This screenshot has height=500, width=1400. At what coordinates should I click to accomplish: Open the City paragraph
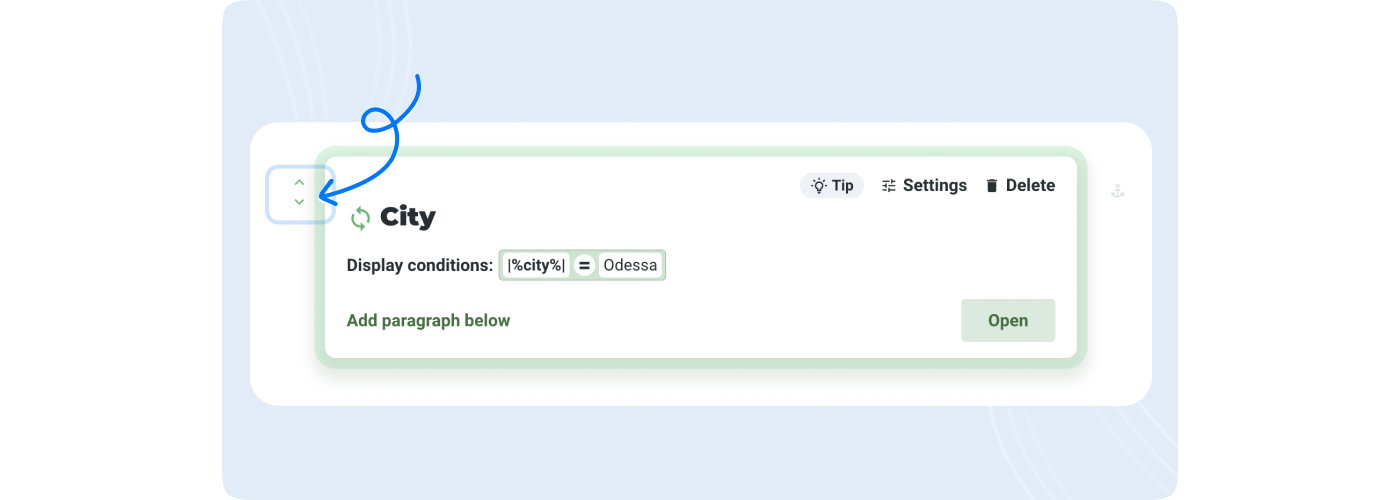click(1008, 320)
